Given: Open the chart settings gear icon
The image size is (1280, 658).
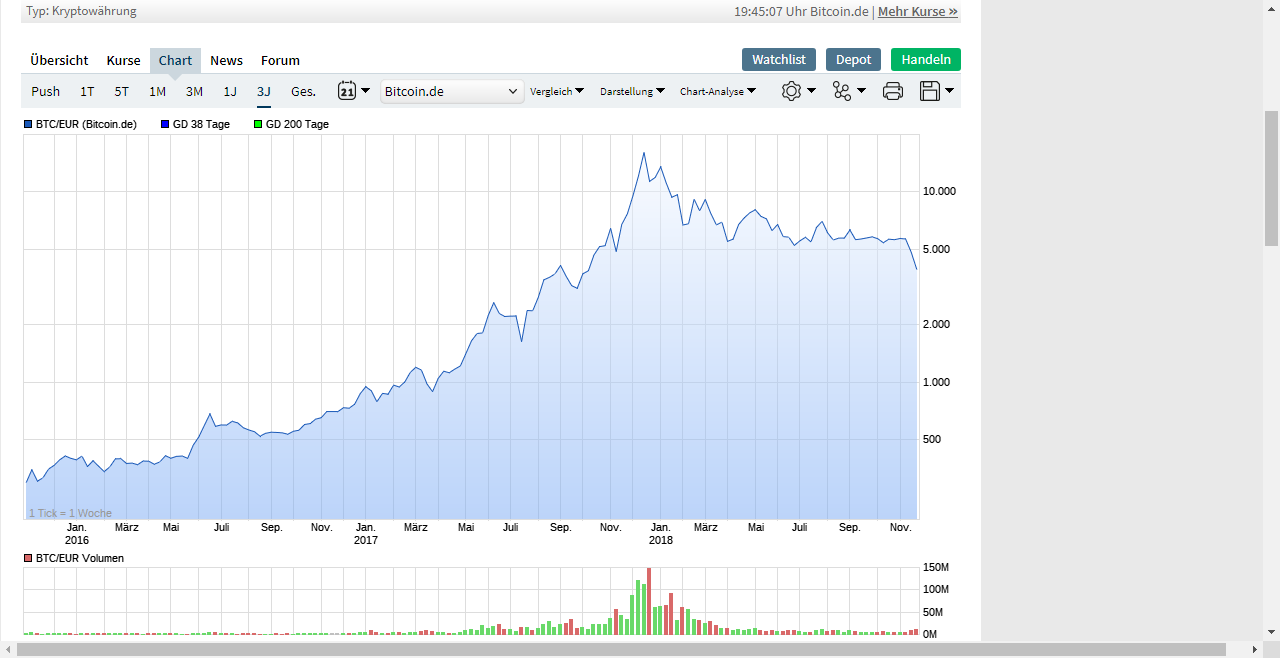Looking at the screenshot, I should tap(791, 91).
